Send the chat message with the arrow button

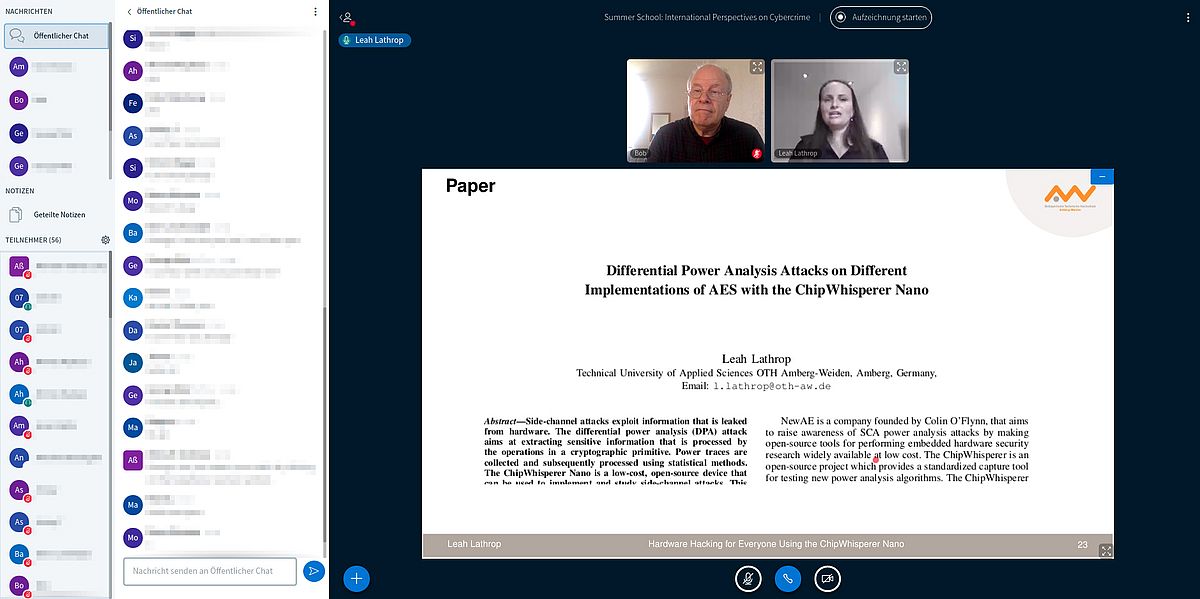(x=314, y=570)
